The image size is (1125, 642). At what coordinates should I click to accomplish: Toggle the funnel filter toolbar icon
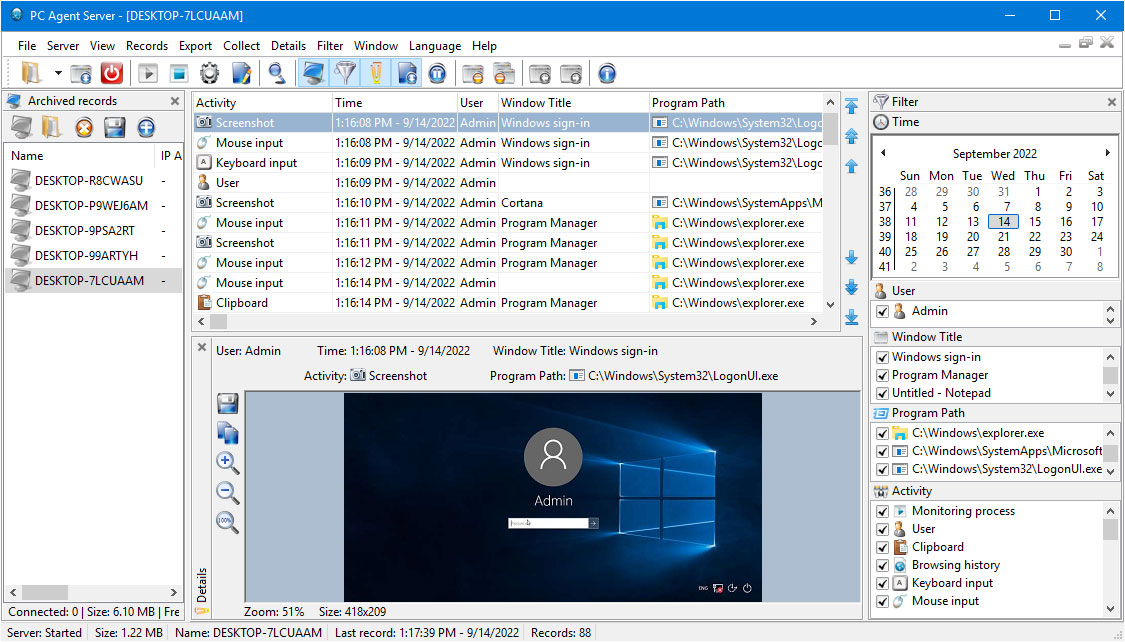click(344, 73)
